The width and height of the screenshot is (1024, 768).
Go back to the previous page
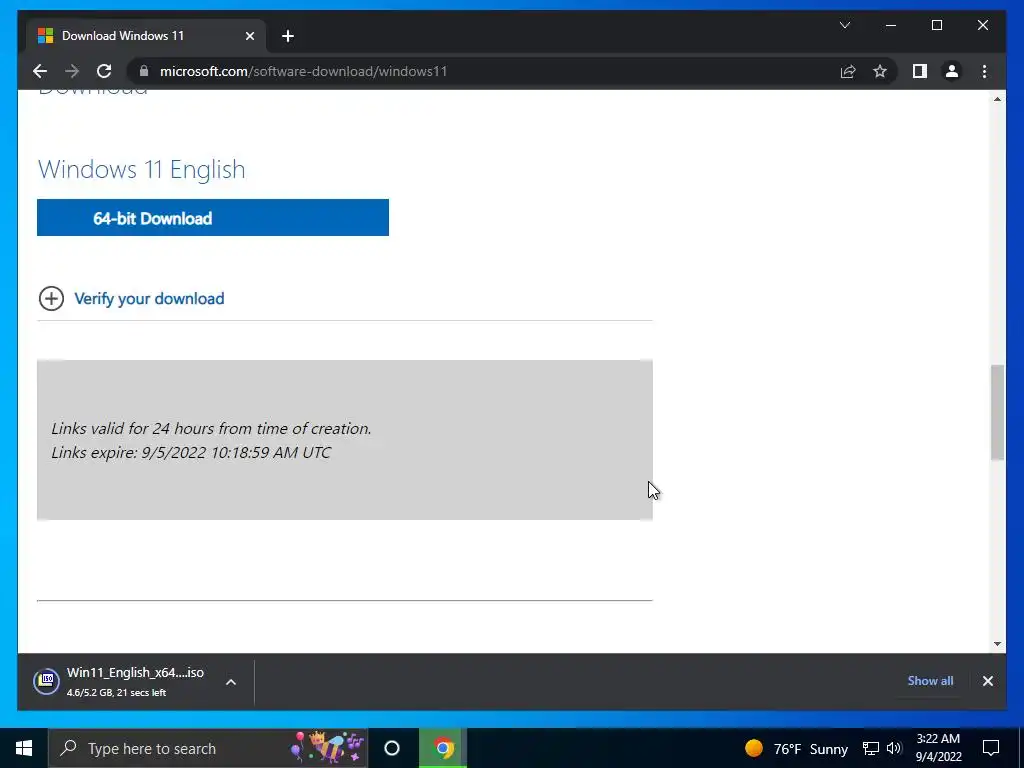[40, 71]
